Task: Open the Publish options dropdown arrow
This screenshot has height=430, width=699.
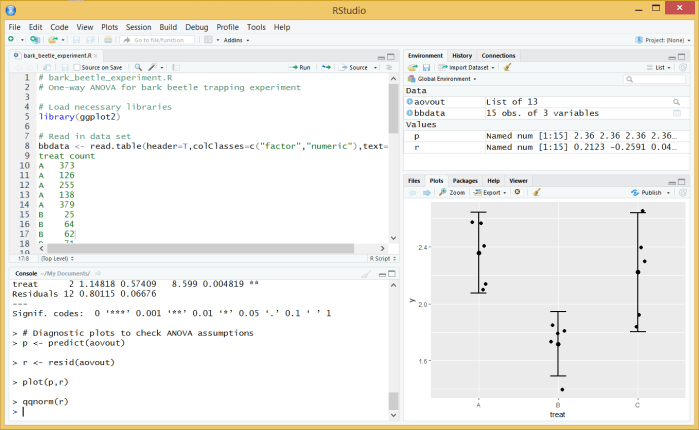Action: (668, 193)
